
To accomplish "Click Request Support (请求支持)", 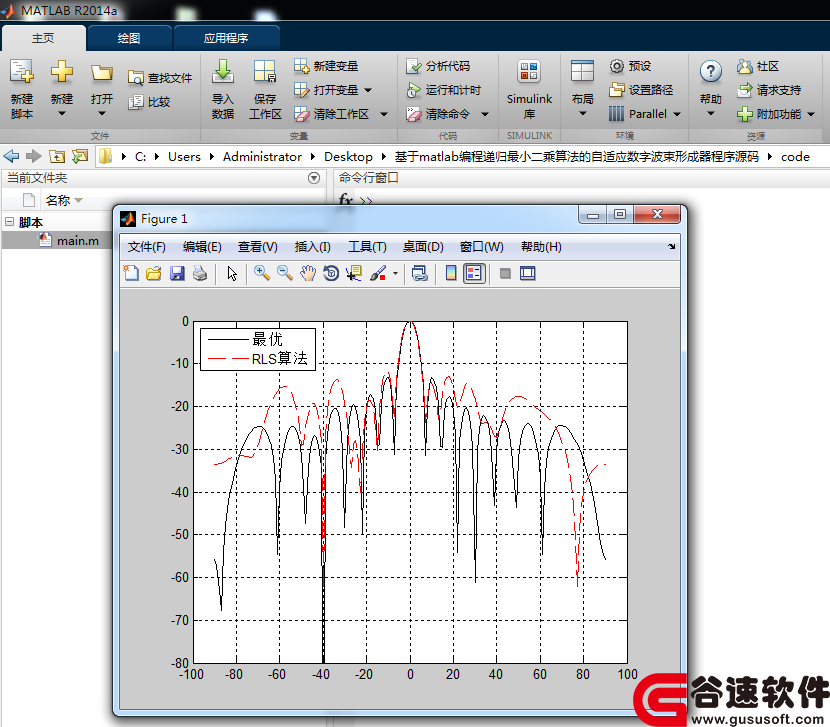I will (x=769, y=90).
